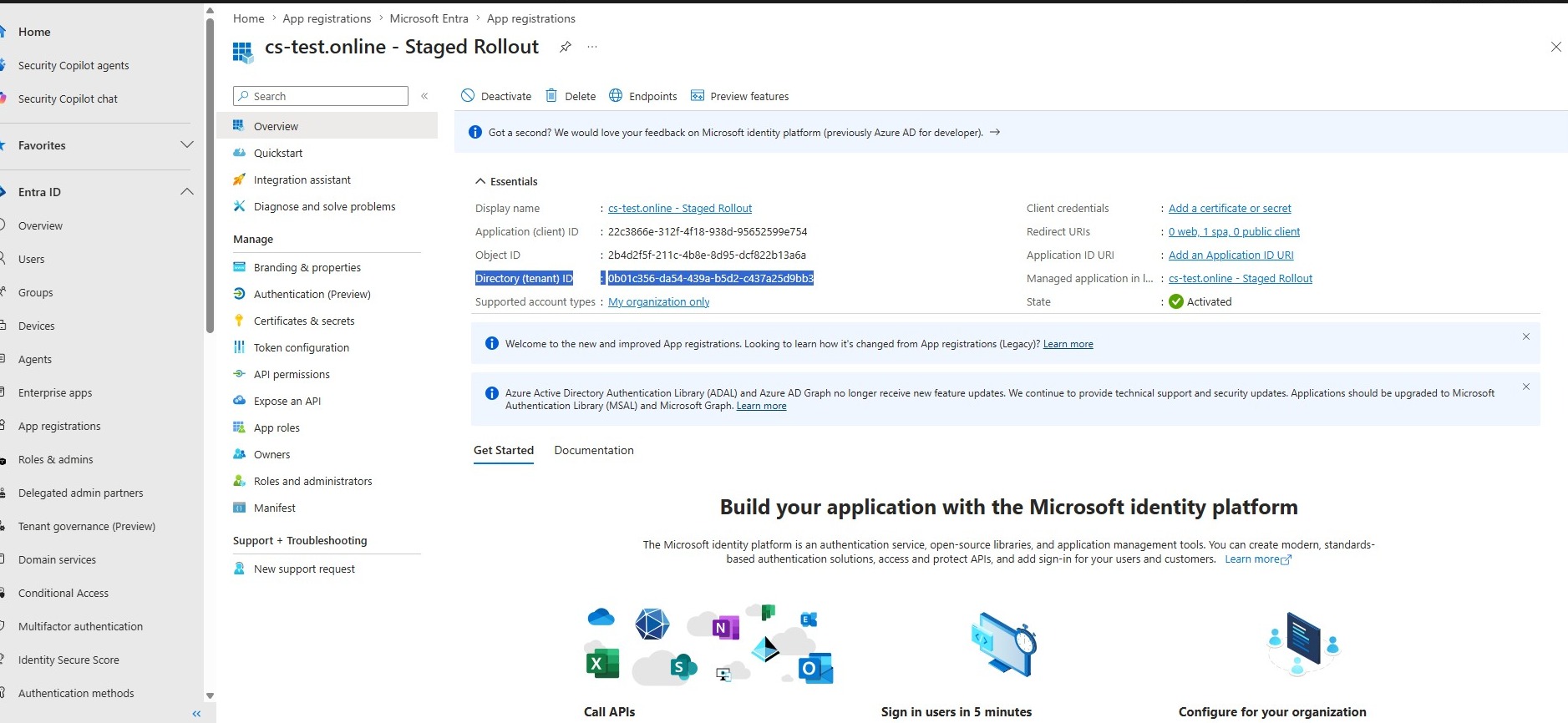Go to Microsoft Entra breadcrumb

coord(429,18)
